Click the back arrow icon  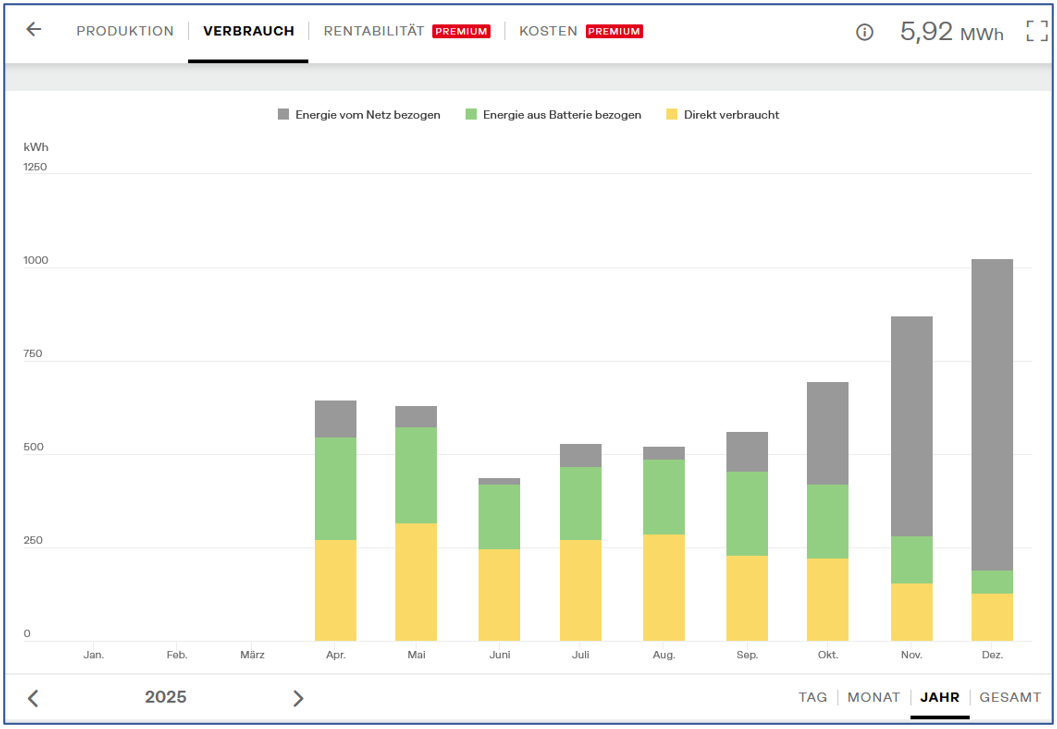point(34,30)
